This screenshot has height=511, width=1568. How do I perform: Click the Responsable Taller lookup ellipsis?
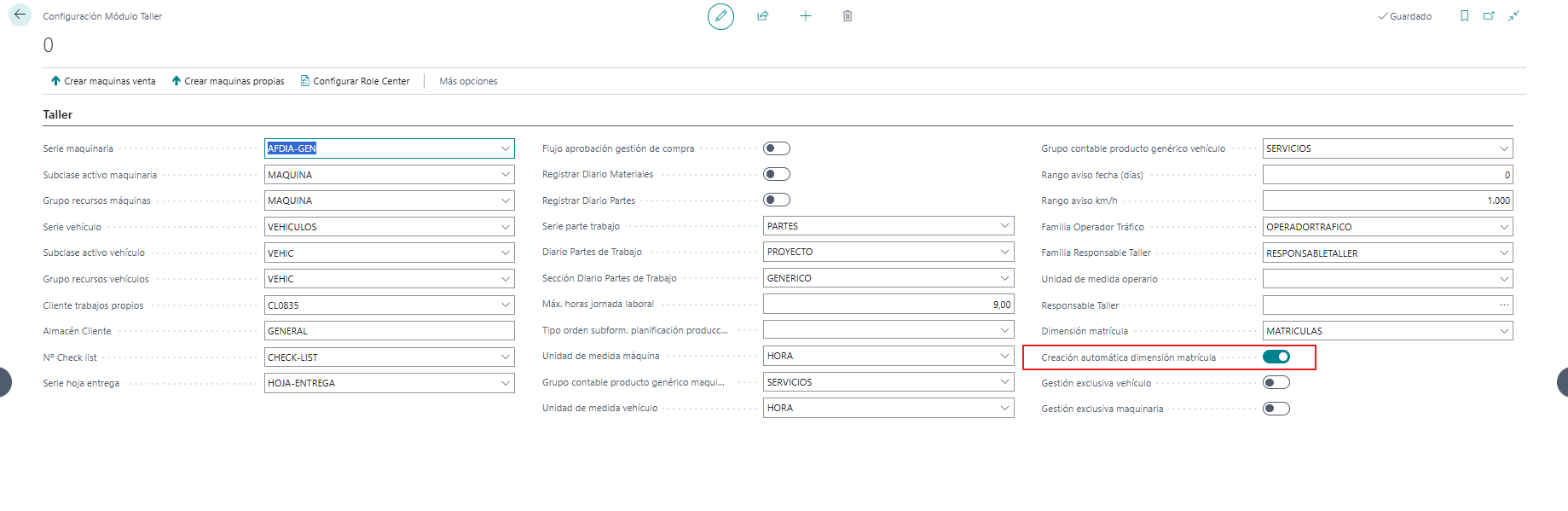click(1504, 305)
